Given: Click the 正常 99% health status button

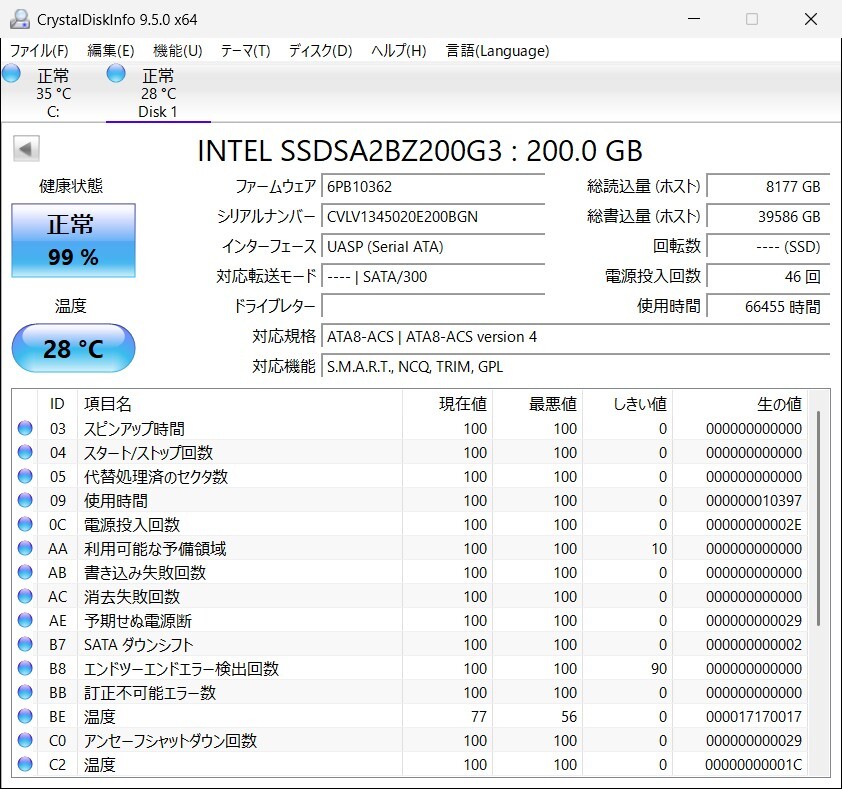Looking at the screenshot, I should pos(73,241).
